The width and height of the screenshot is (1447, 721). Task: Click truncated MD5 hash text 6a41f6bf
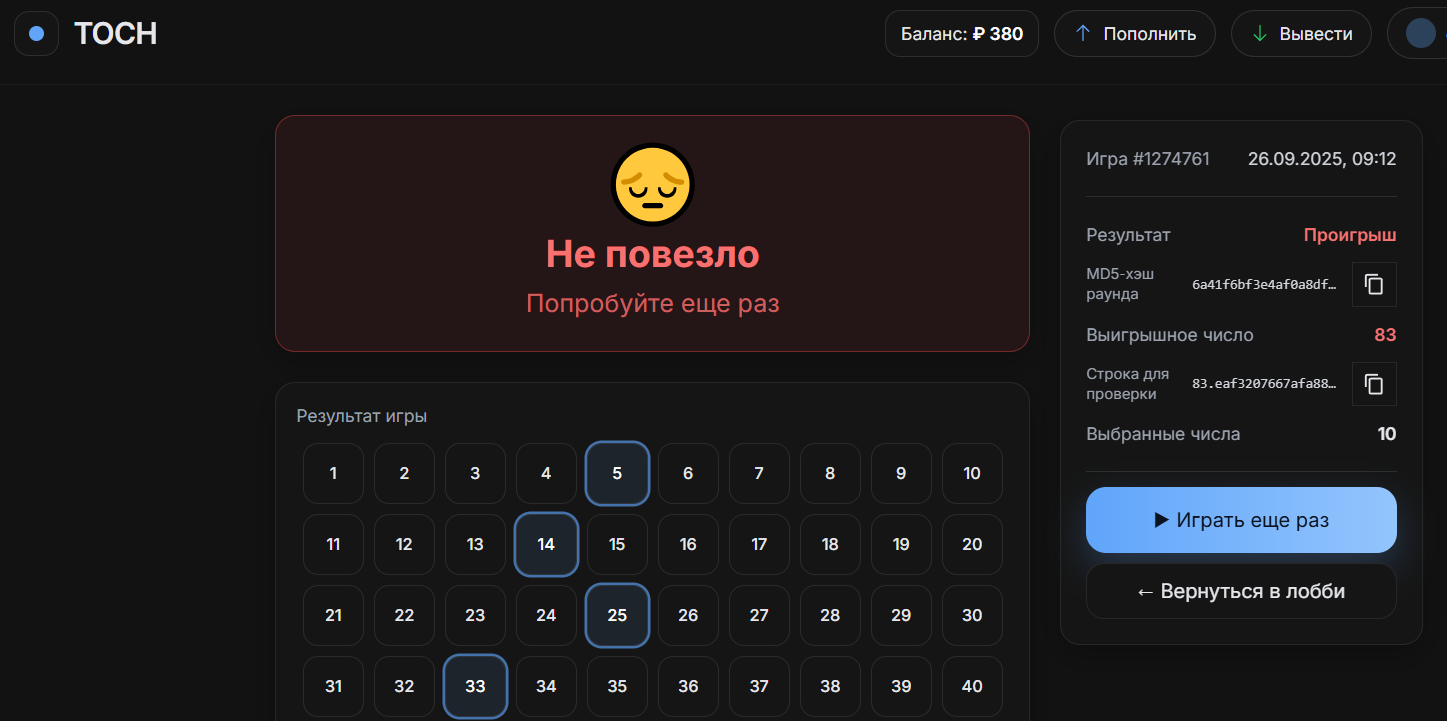point(1264,285)
